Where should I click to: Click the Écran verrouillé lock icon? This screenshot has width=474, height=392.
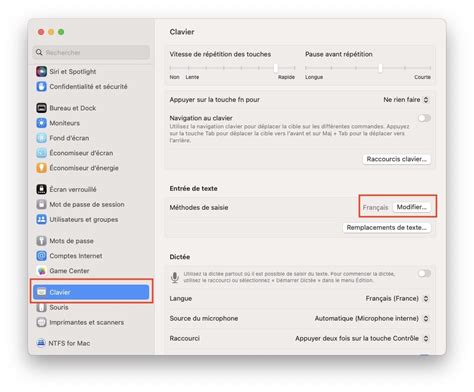tap(41, 189)
